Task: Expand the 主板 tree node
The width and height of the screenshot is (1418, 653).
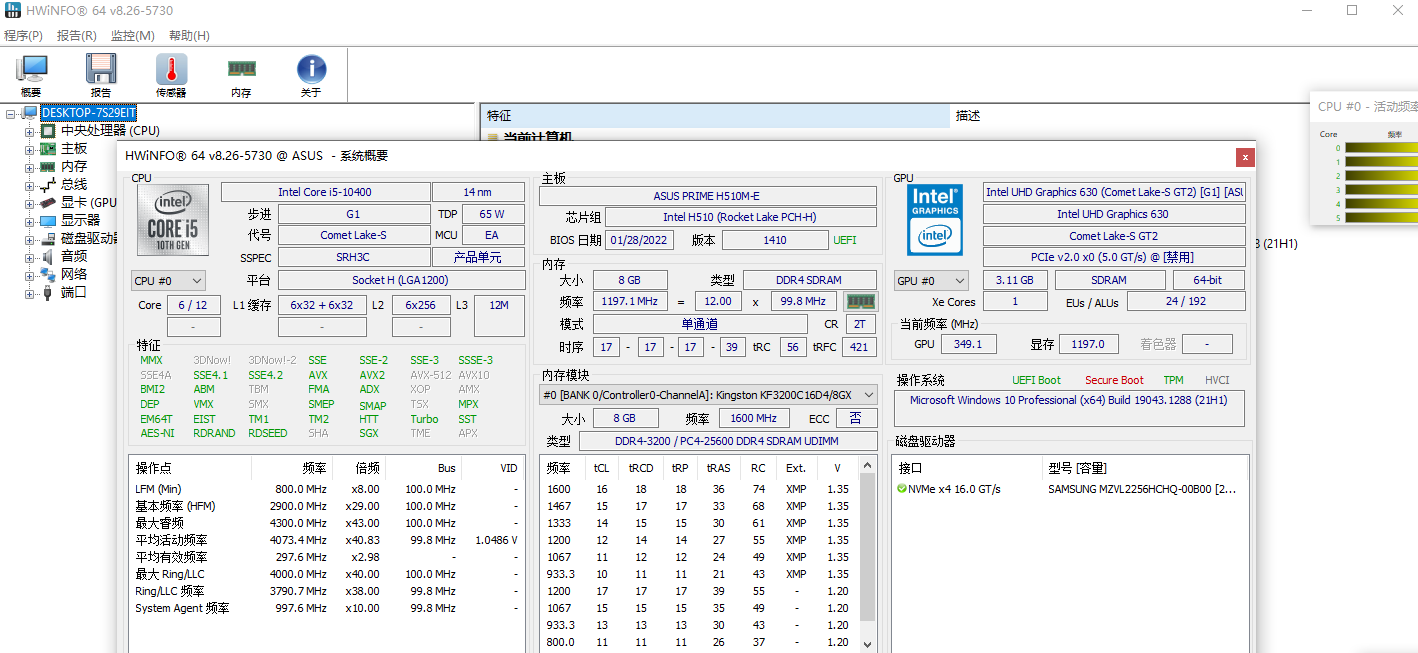Action: 29,149
